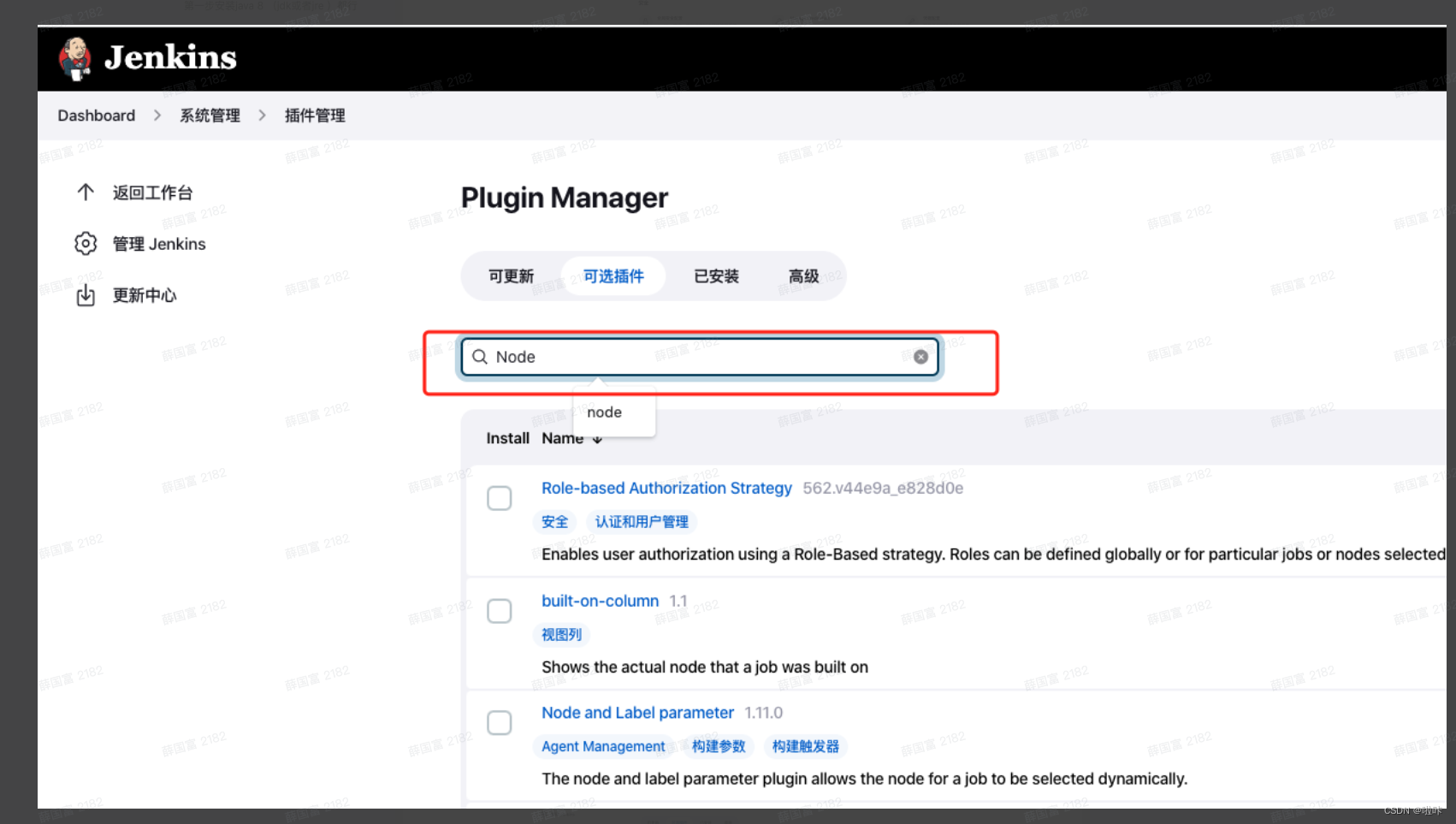Expand chevron after Dashboard breadcrumb
The width and height of the screenshot is (1456, 824).
tap(157, 116)
